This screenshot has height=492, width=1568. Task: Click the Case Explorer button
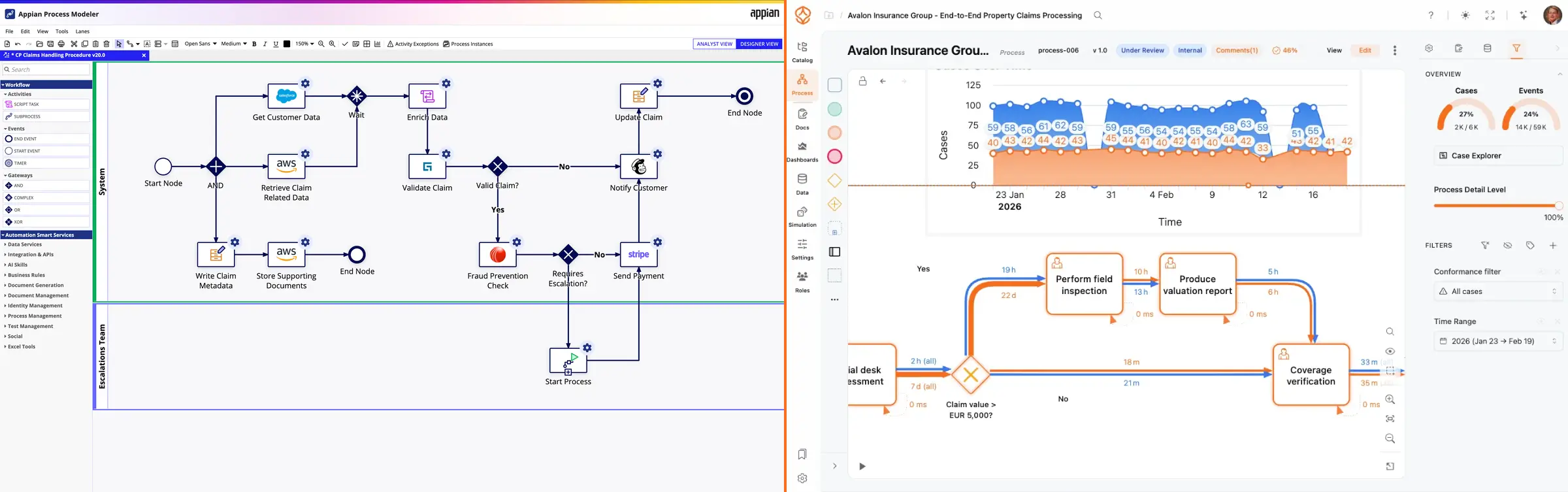[1498, 156]
